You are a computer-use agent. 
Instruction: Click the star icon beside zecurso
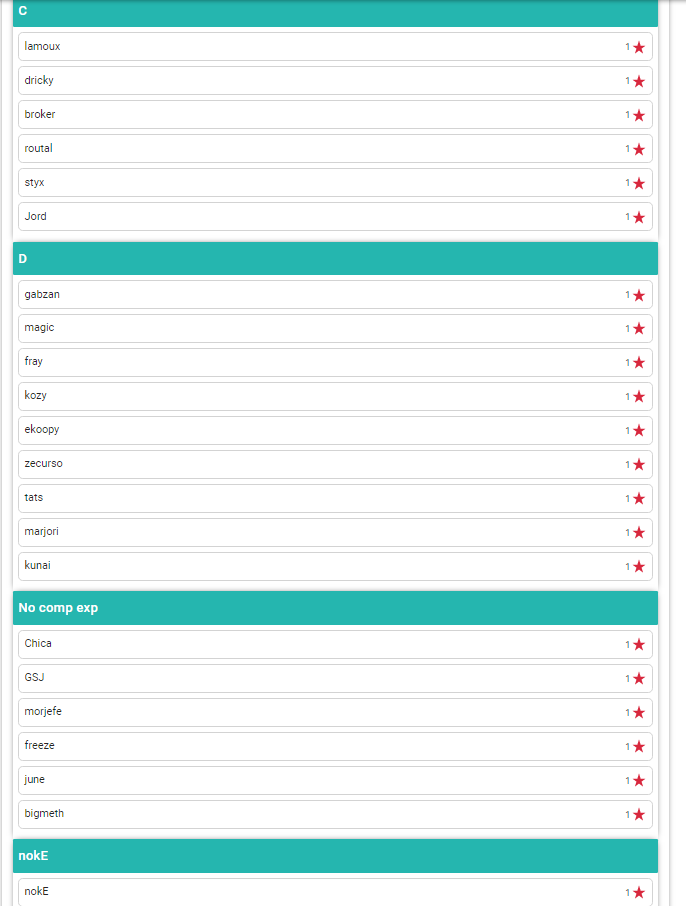(639, 465)
